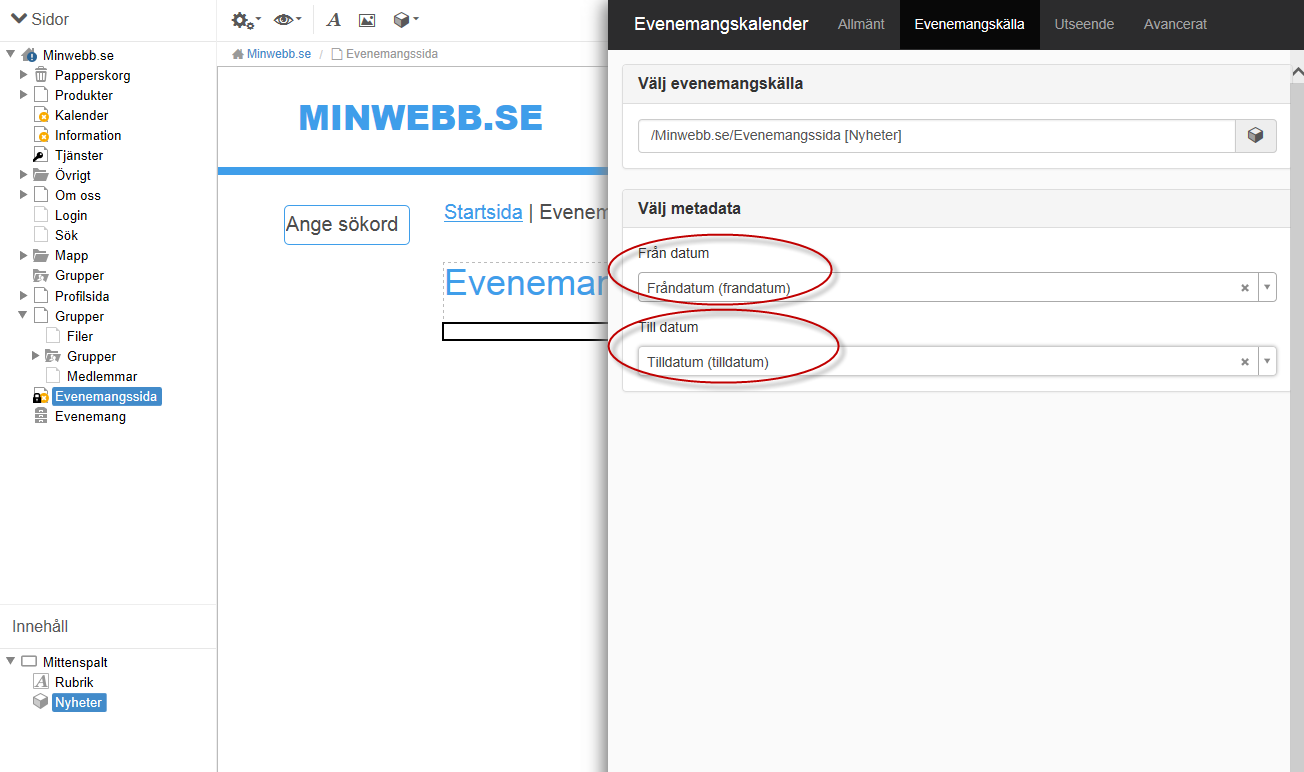
Task: Click the Kalender page icon
Action: click(41, 115)
